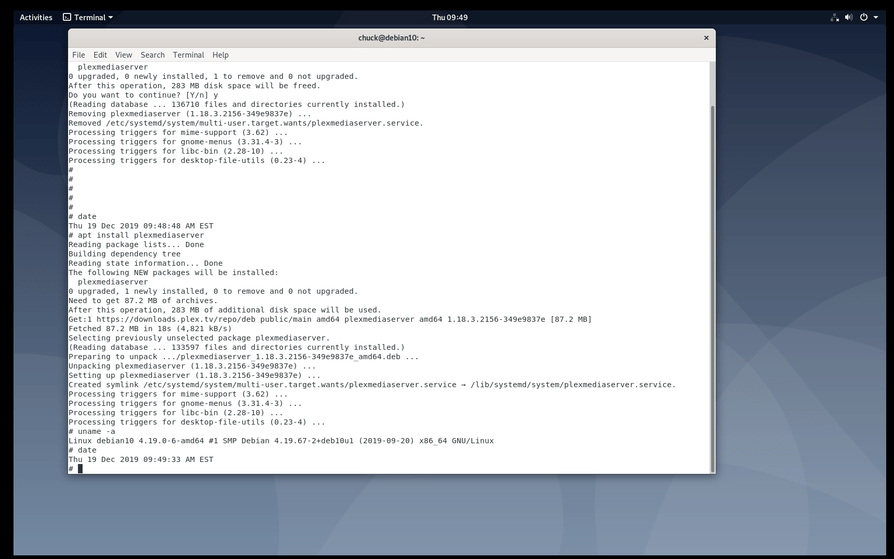Open the Terminal app menu in top bar
The image size is (894, 559).
pos(88,17)
